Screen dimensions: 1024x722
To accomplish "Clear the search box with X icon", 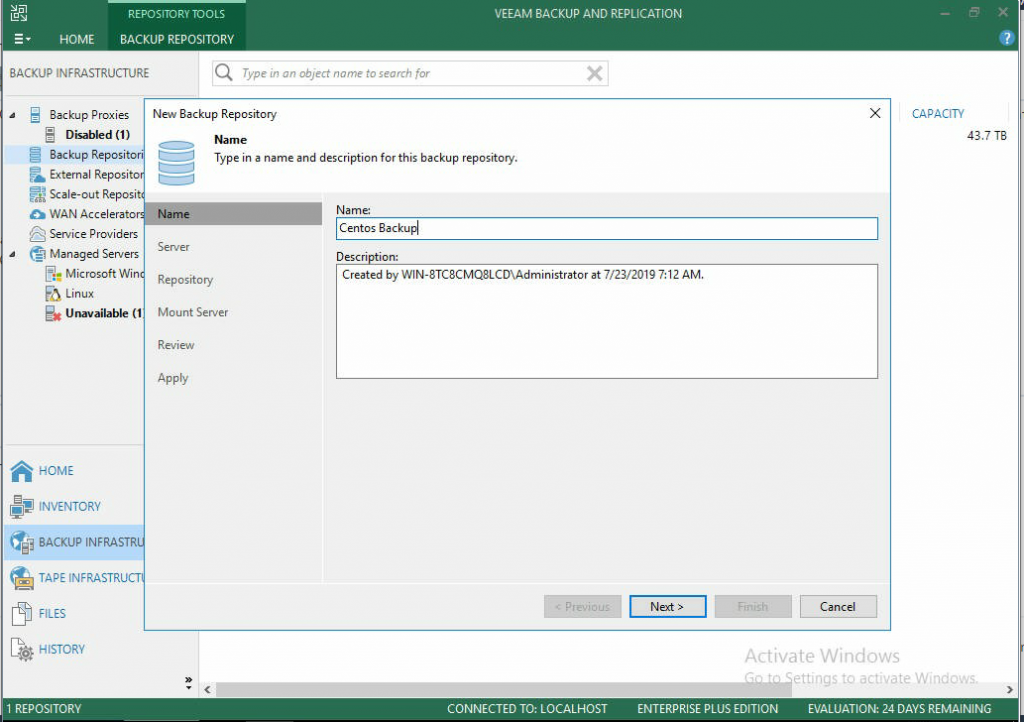I will click(x=594, y=73).
